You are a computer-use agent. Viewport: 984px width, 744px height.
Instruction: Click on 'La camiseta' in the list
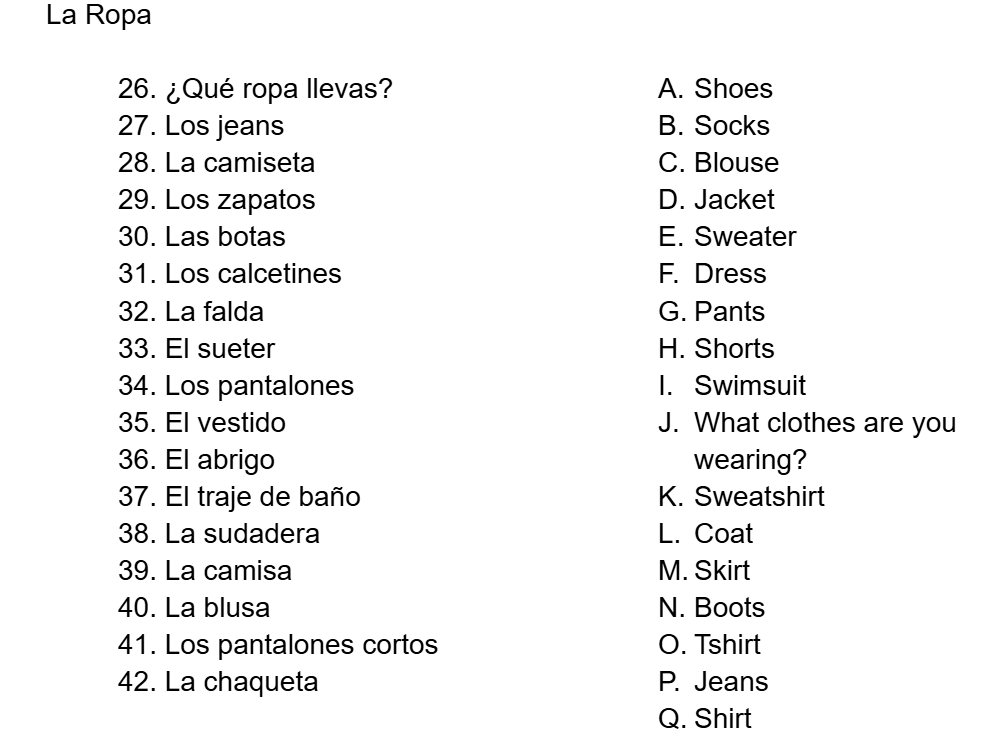coord(239,163)
